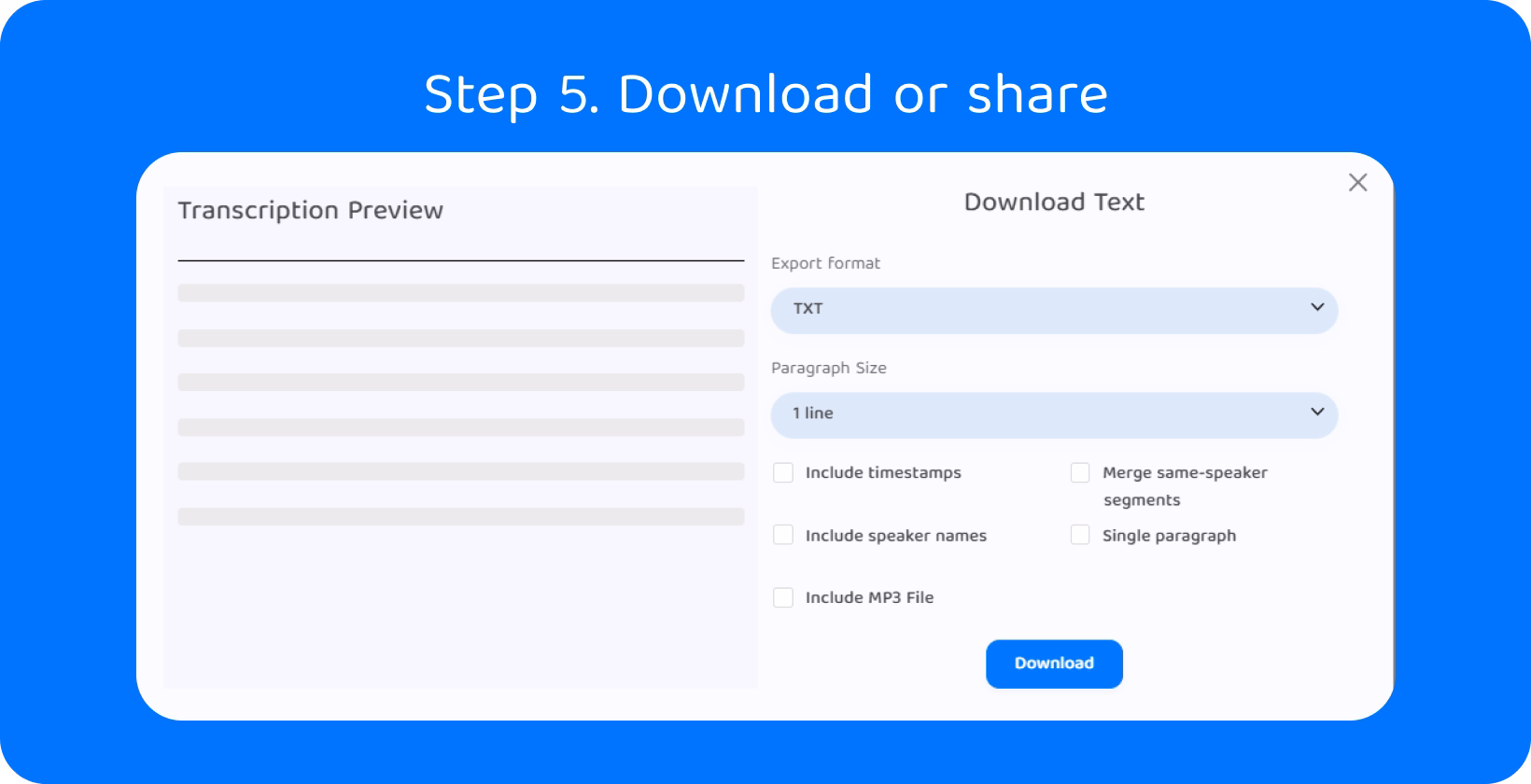1531x784 pixels.
Task: Check the Include speaker names box
Action: [x=783, y=535]
